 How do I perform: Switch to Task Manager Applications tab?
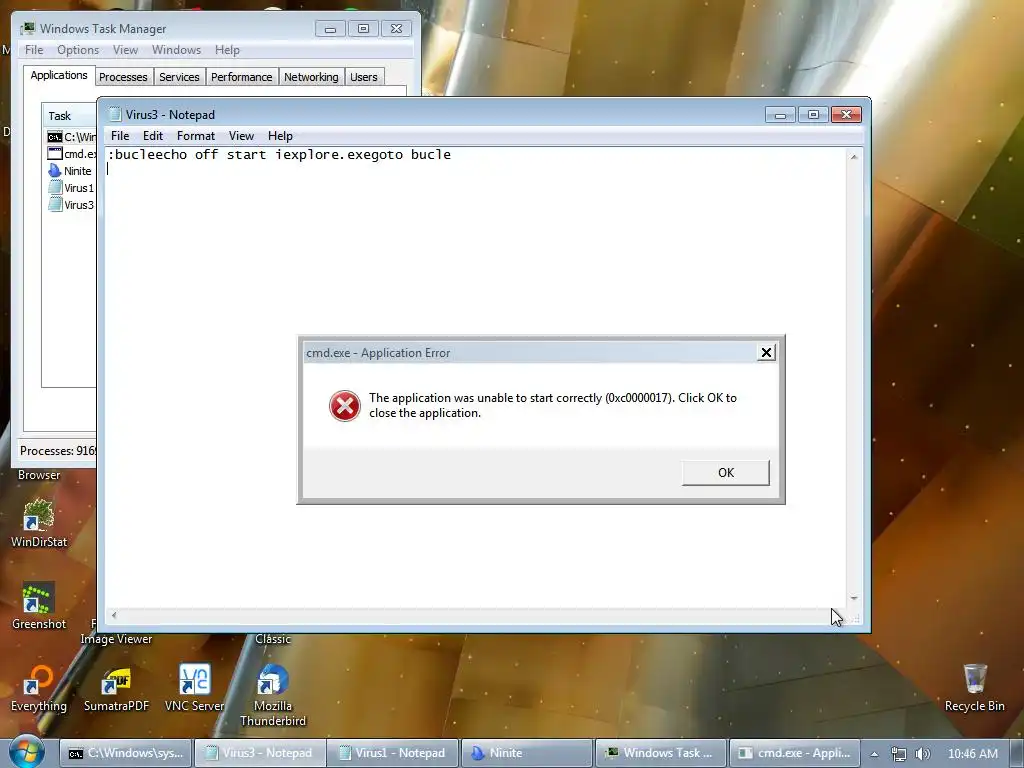(x=59, y=75)
